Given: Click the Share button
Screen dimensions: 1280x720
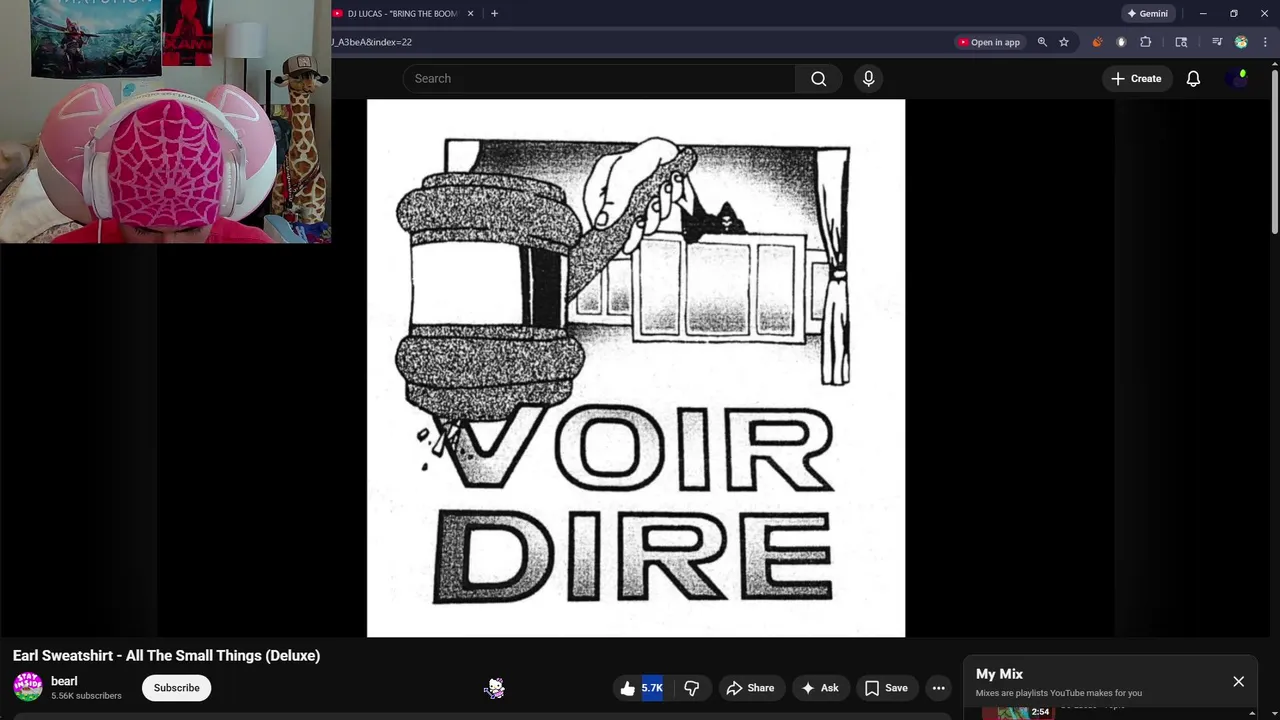Looking at the screenshot, I should tap(750, 688).
